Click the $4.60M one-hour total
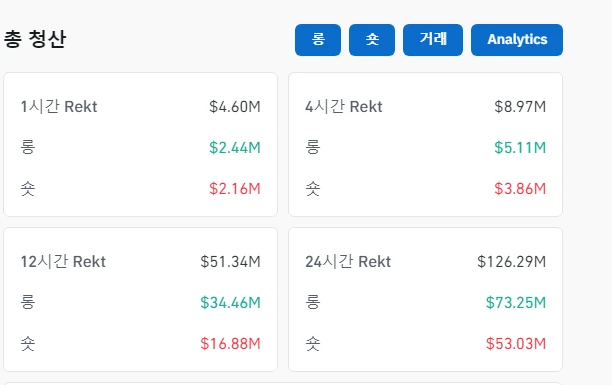Screen dimensions: 612x385 point(235,107)
